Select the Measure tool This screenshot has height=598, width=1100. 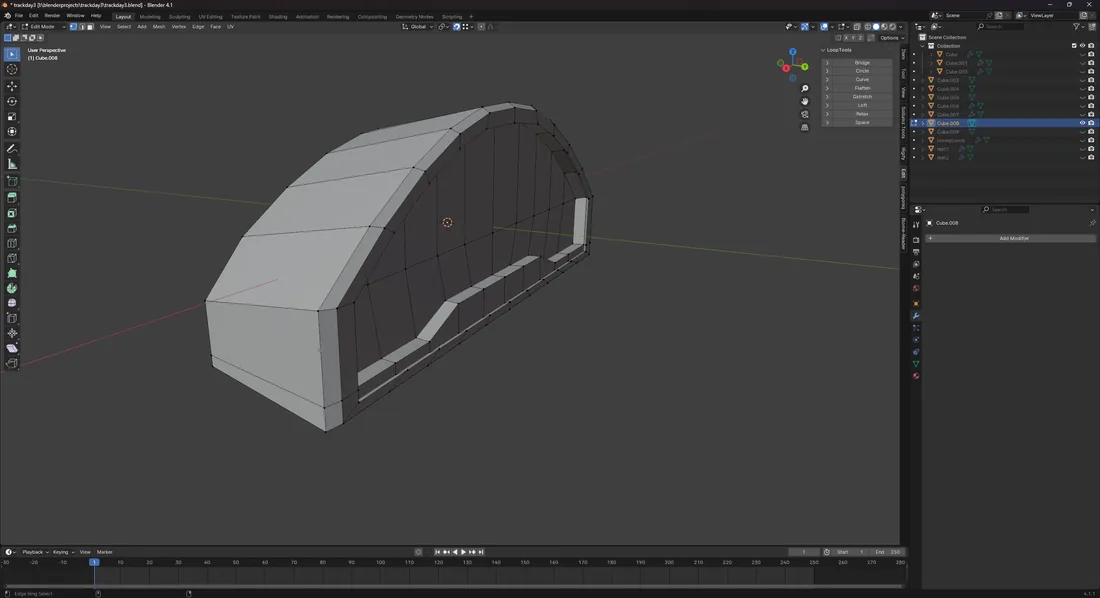coord(12,164)
